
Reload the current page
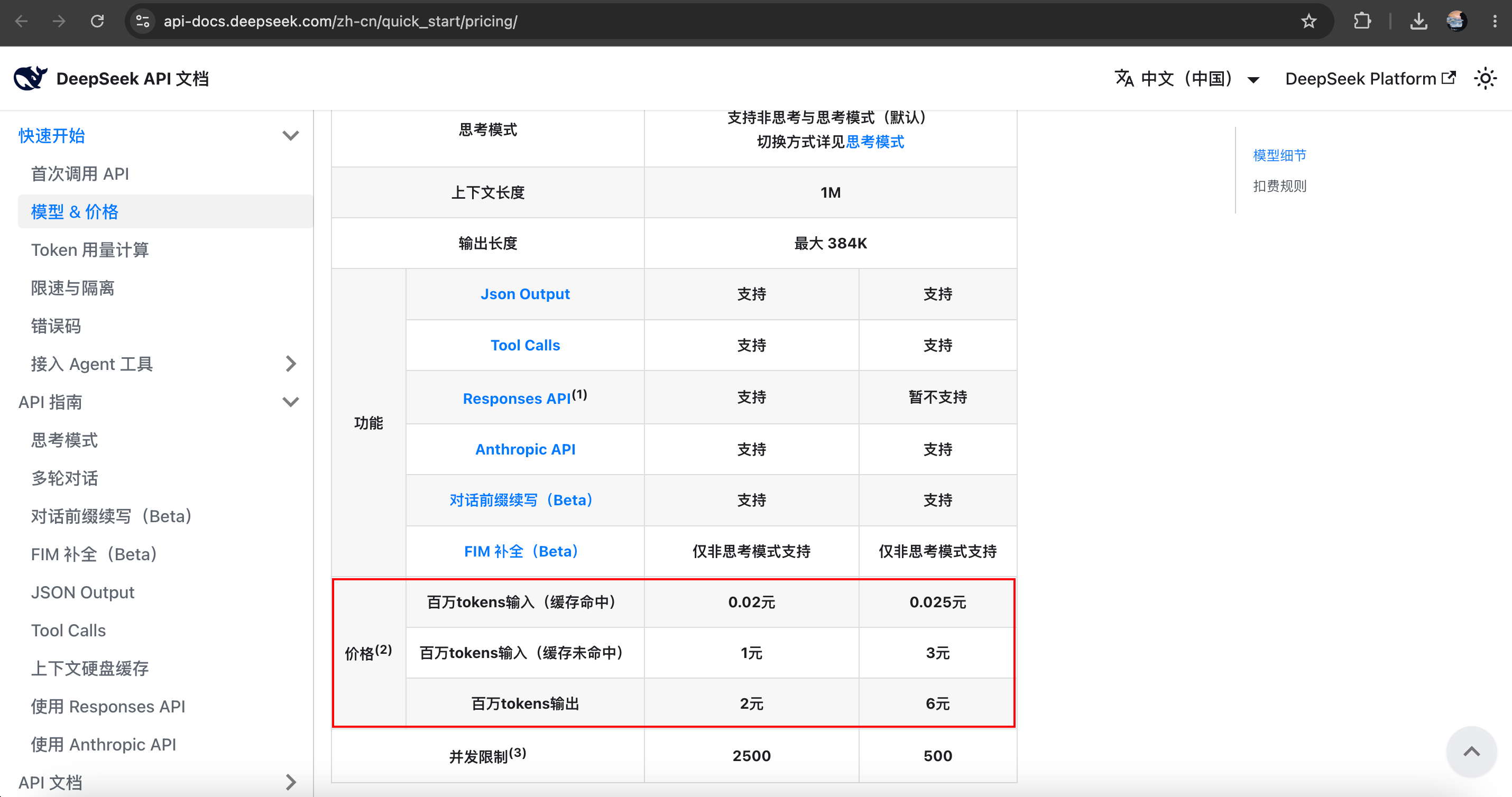tap(97, 22)
